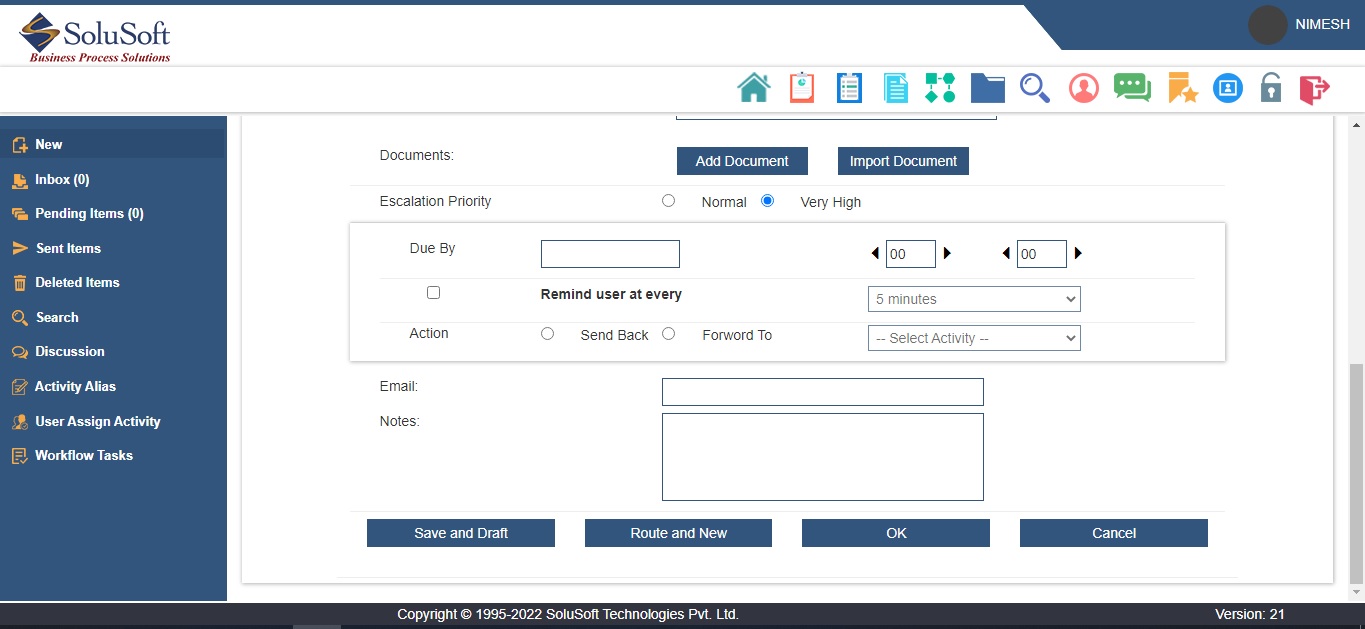Click the blue folder icon
Screen dimensions: 1365x629
click(987, 88)
